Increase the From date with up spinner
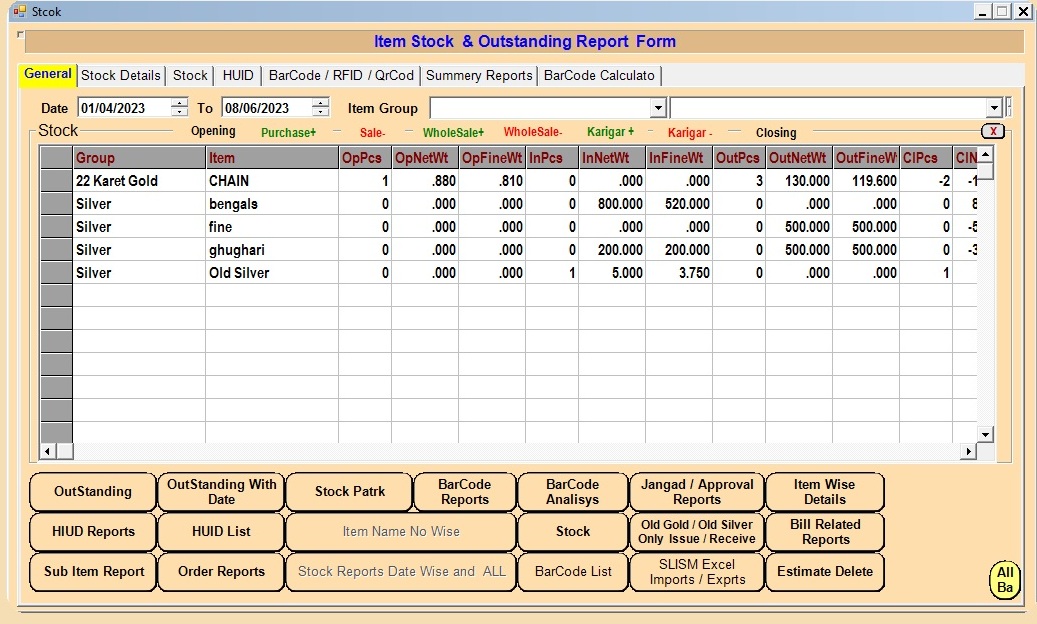Image resolution: width=1037 pixels, height=624 pixels. coord(179,103)
